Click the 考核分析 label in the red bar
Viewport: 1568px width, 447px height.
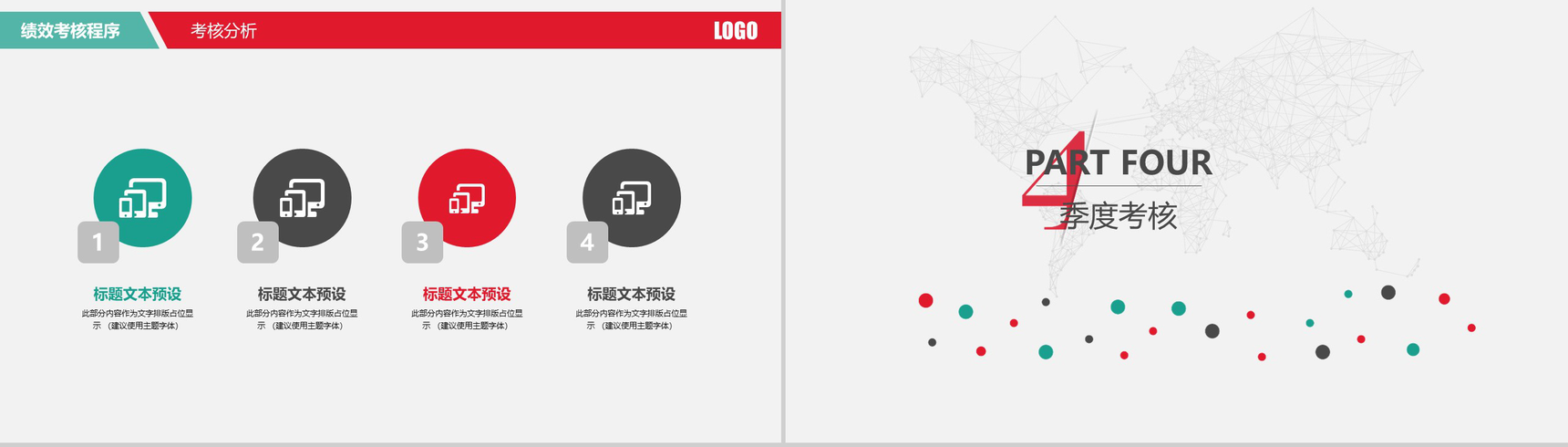click(x=223, y=31)
